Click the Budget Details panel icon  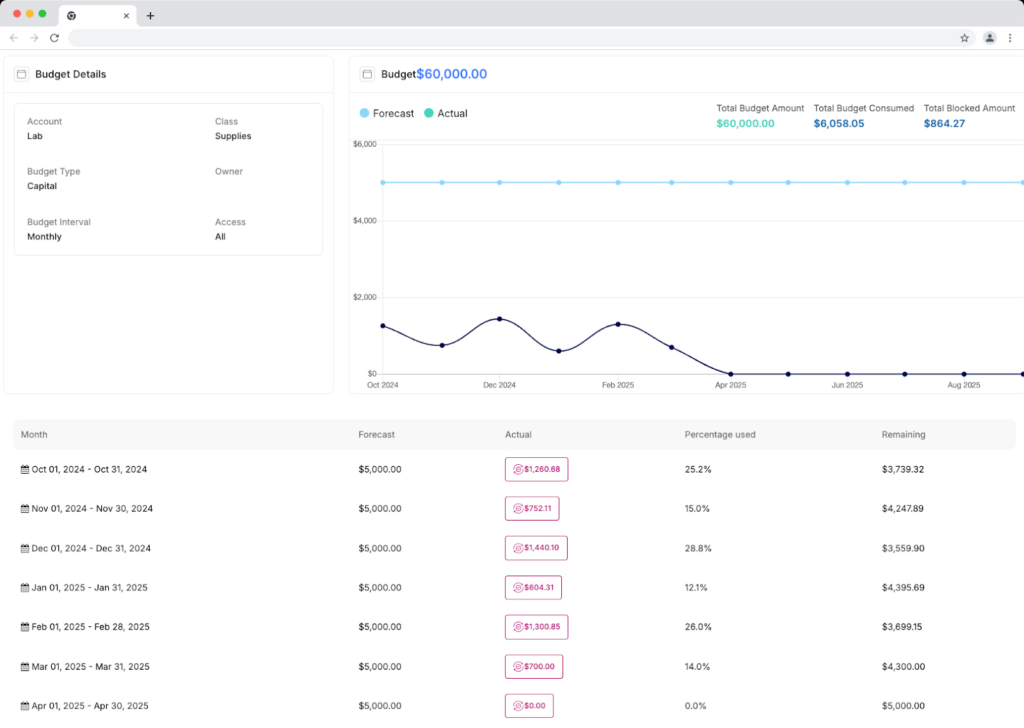point(21,74)
